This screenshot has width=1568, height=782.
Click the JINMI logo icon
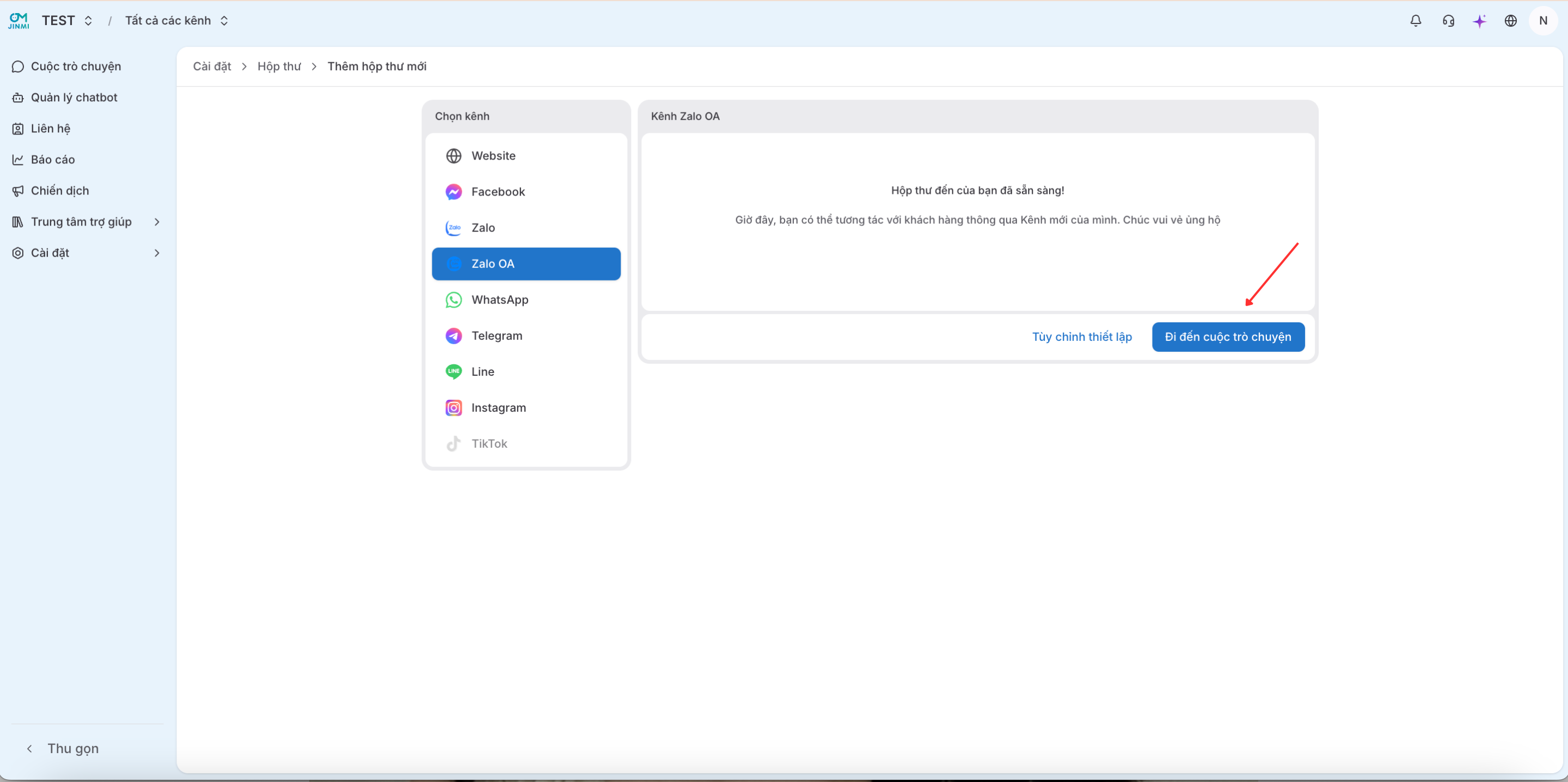pyautogui.click(x=19, y=21)
